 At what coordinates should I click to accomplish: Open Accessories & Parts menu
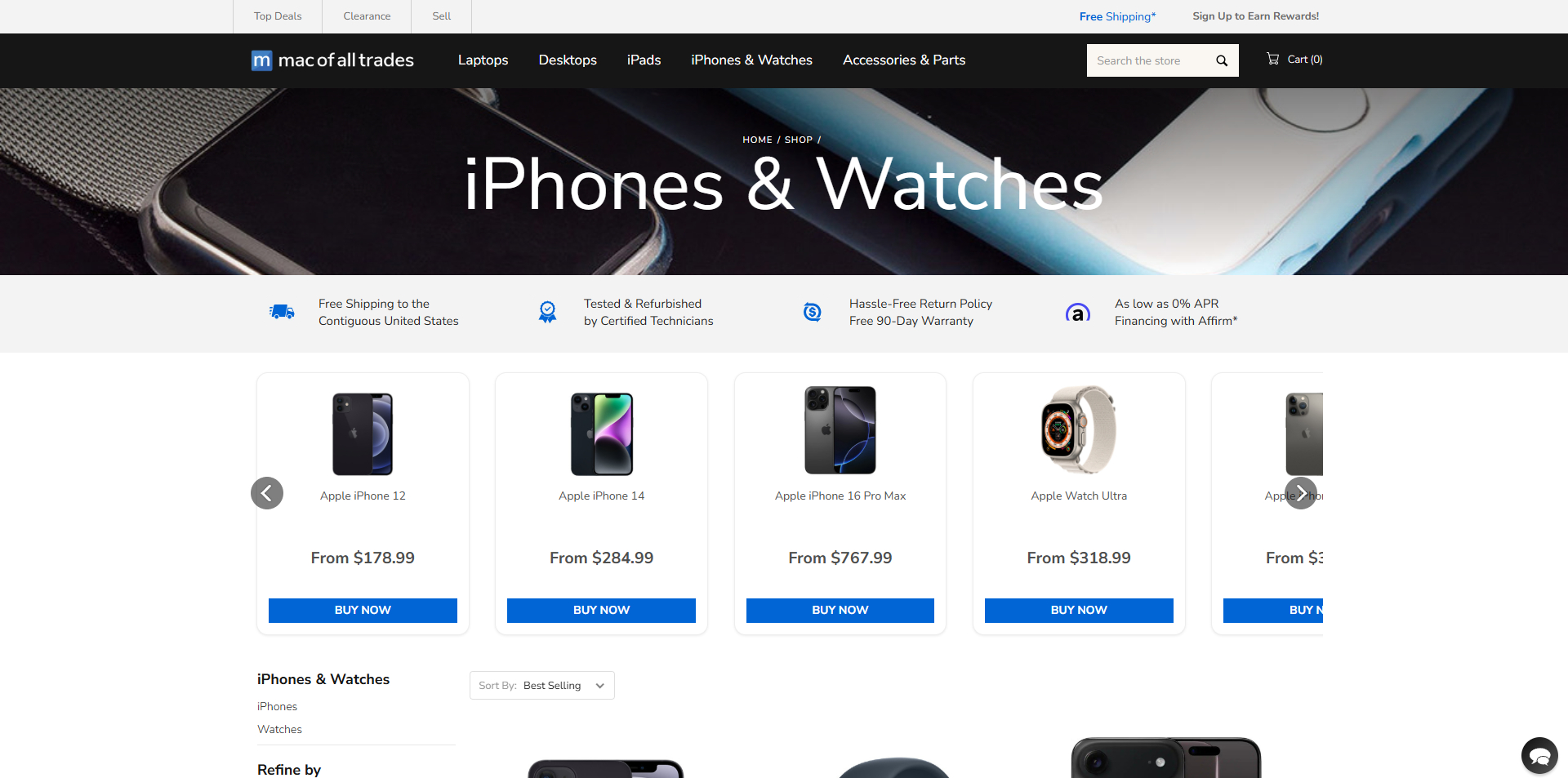pyautogui.click(x=904, y=60)
